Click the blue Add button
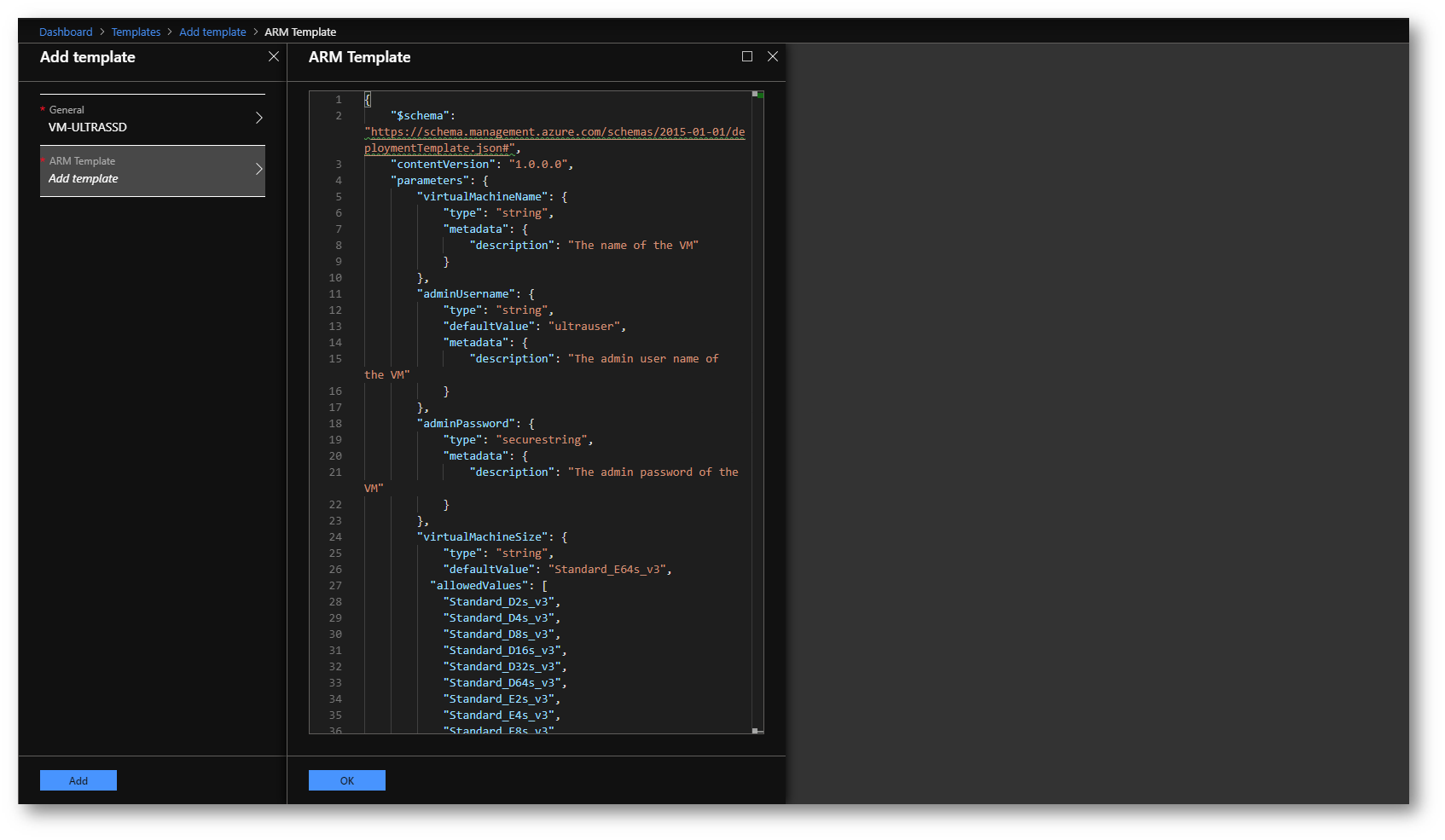Image resolution: width=1445 pixels, height=840 pixels. click(78, 780)
